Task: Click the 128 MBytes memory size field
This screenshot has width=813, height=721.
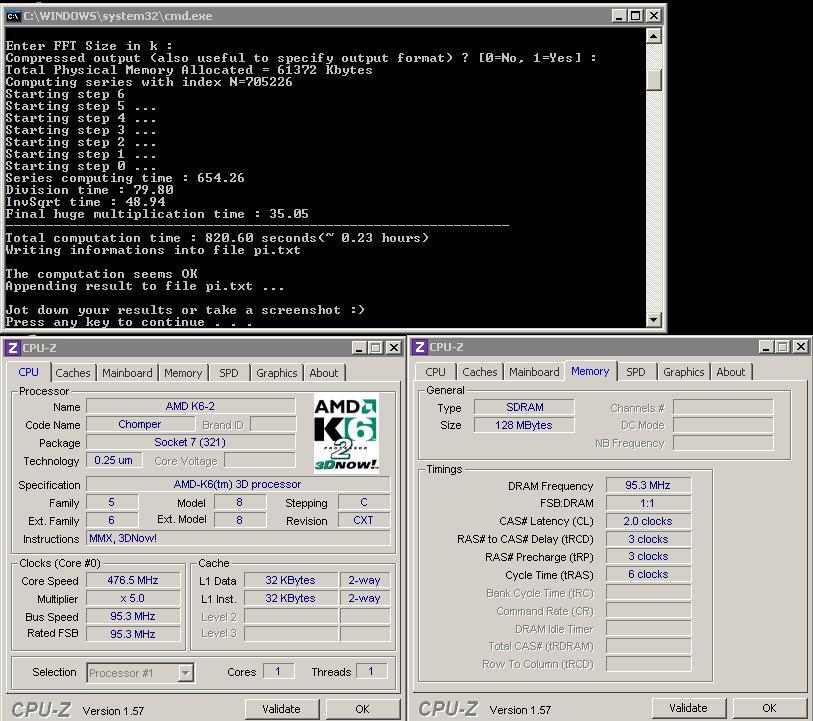Action: pos(524,425)
